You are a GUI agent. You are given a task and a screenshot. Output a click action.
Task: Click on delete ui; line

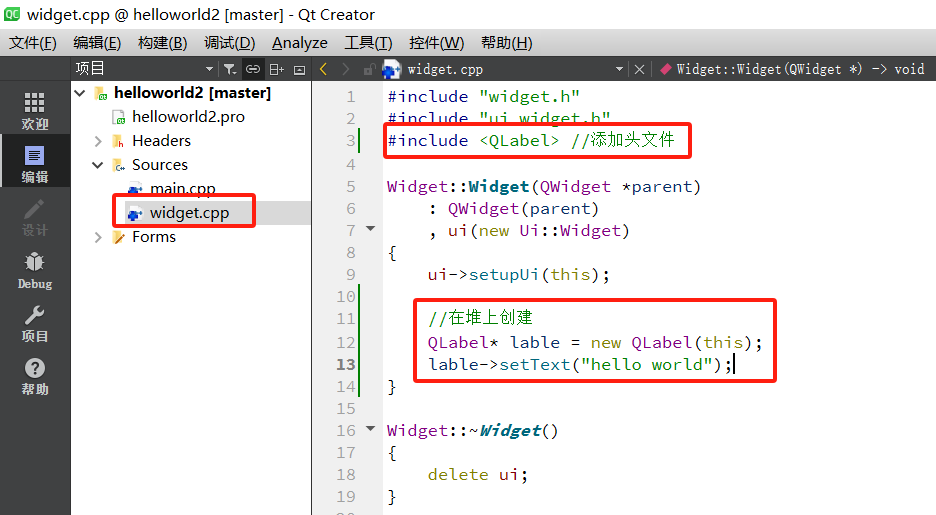tap(478, 474)
